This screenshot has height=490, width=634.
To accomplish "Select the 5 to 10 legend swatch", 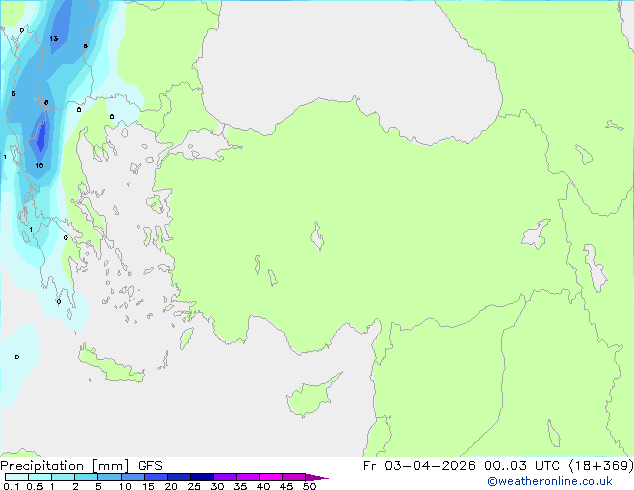I will coord(109,477).
